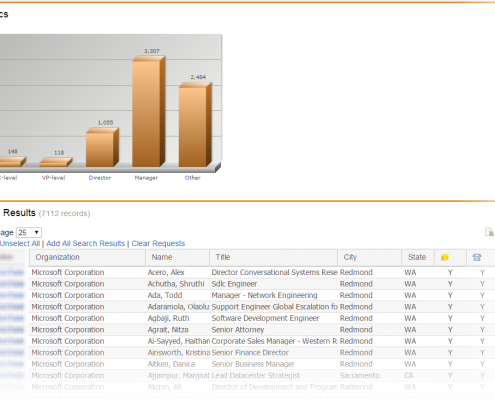Screen dimensions: 495x400
Task: Click the title Senior Finance Director
Action: click(250, 353)
